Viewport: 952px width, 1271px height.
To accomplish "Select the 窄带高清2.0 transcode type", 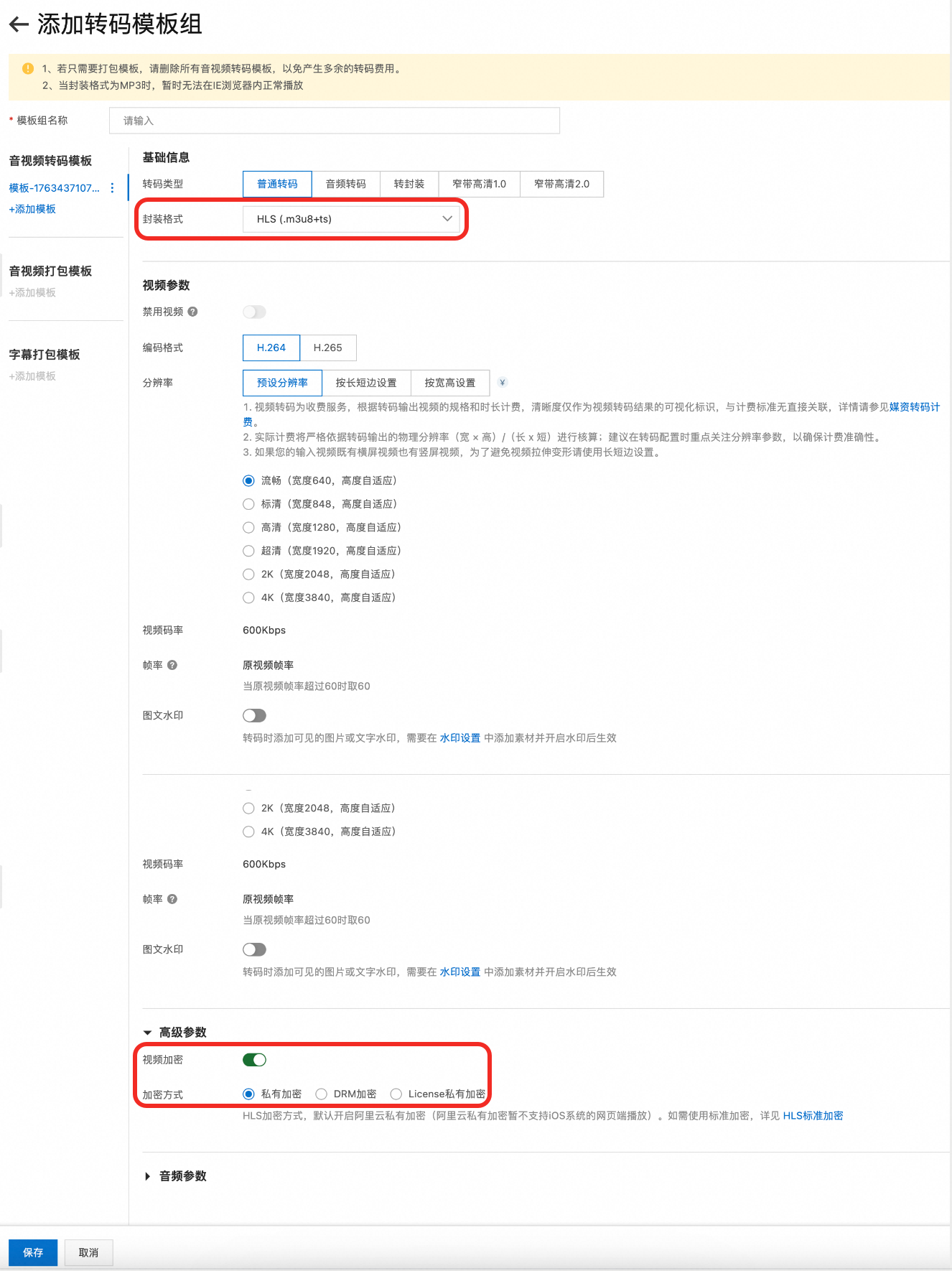I will tap(561, 184).
